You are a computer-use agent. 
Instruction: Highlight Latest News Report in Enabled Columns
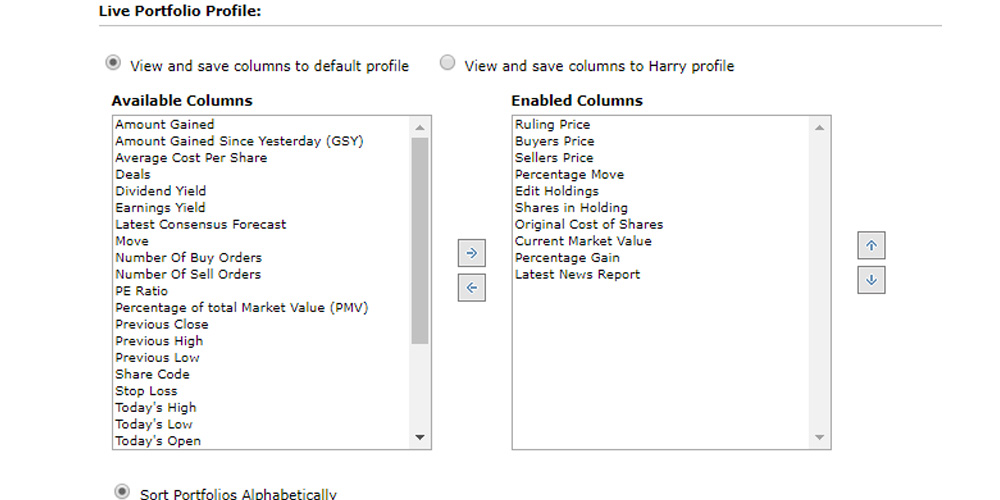(x=578, y=275)
